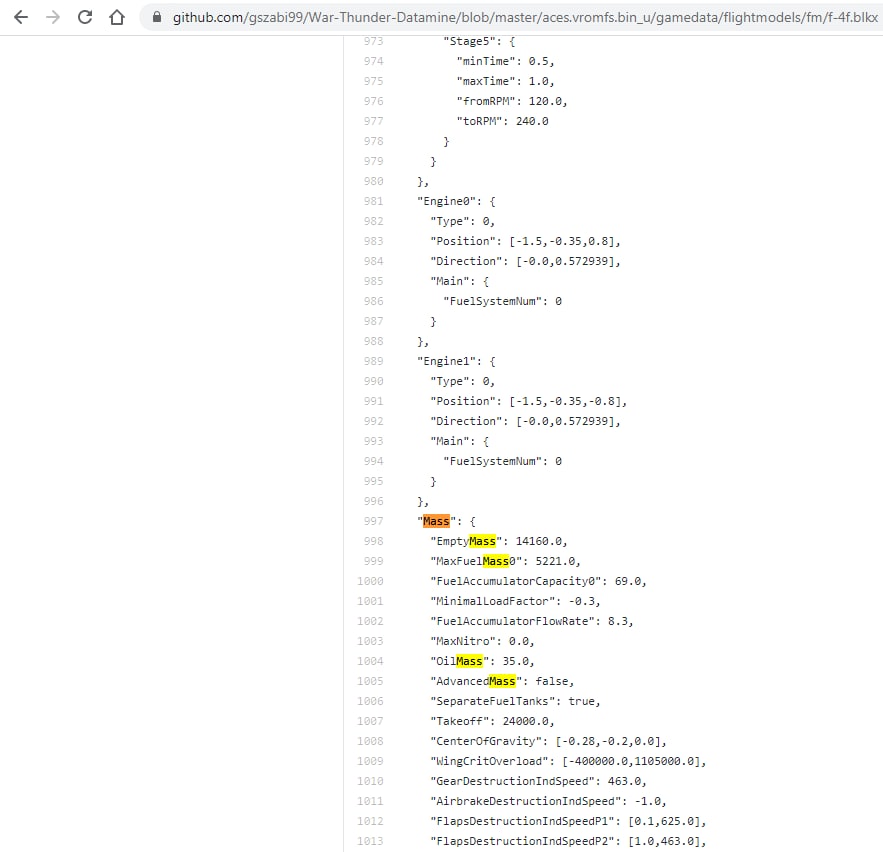883x852 pixels.
Task: Click the "CenterOfGravity" line
Action: (x=548, y=741)
